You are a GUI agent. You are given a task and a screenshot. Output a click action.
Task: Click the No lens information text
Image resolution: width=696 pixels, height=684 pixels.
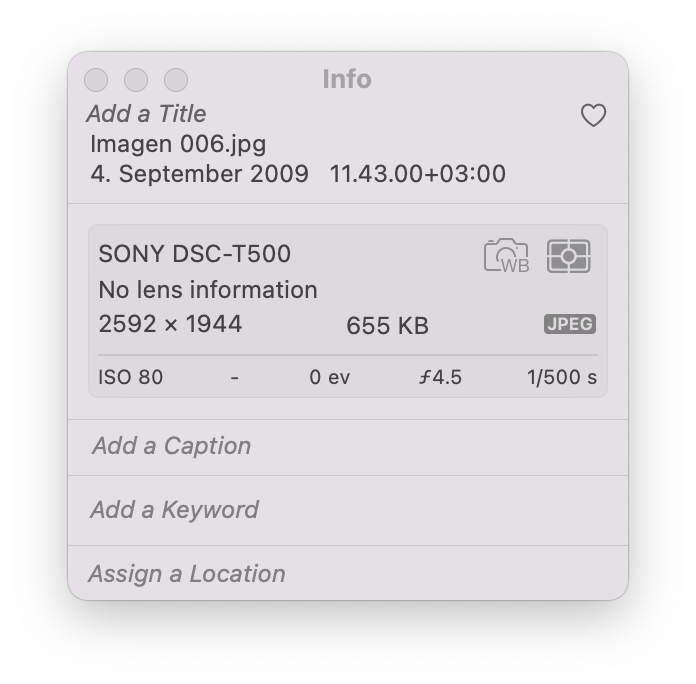pyautogui.click(x=207, y=290)
